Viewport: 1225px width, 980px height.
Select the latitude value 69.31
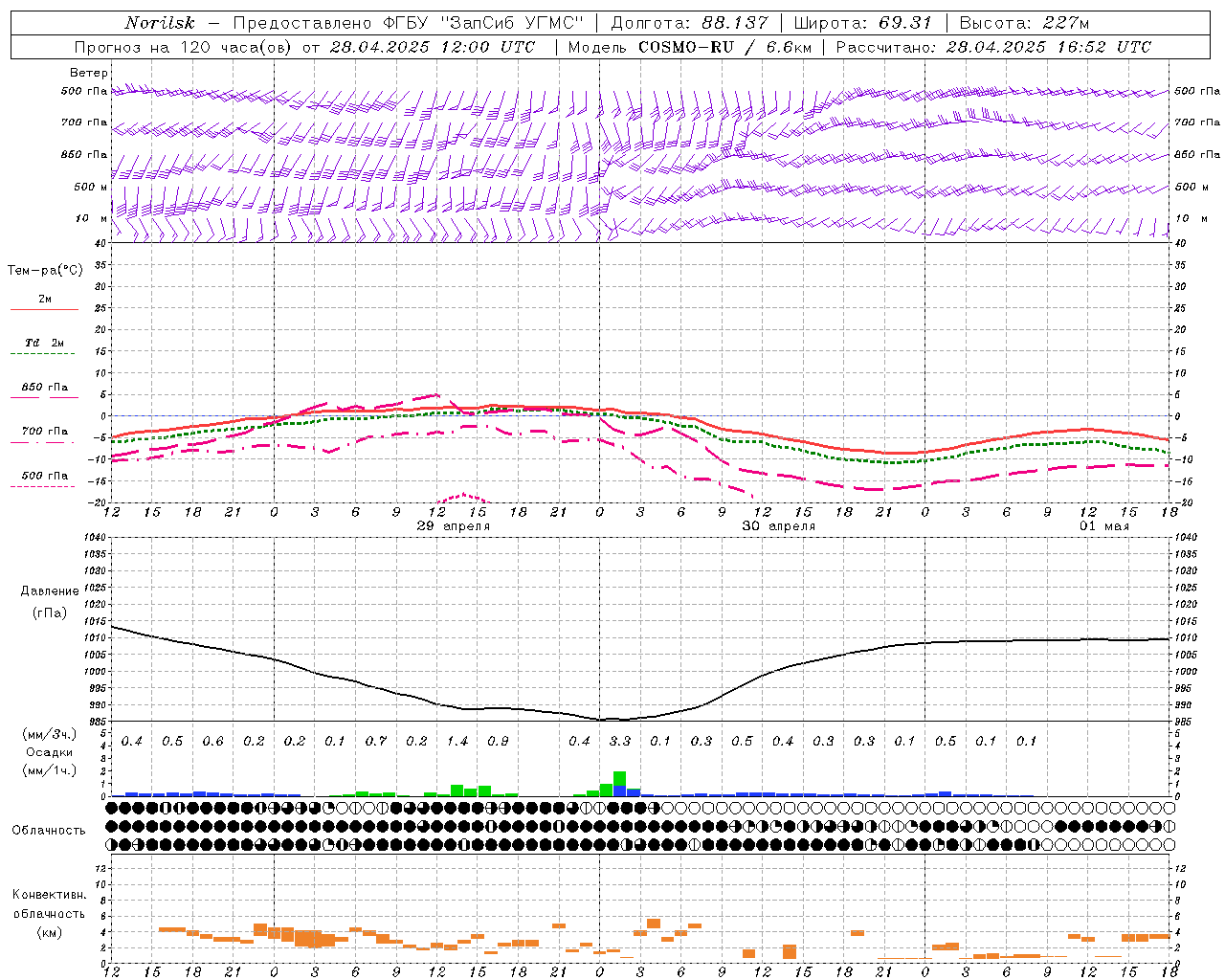tap(904, 23)
